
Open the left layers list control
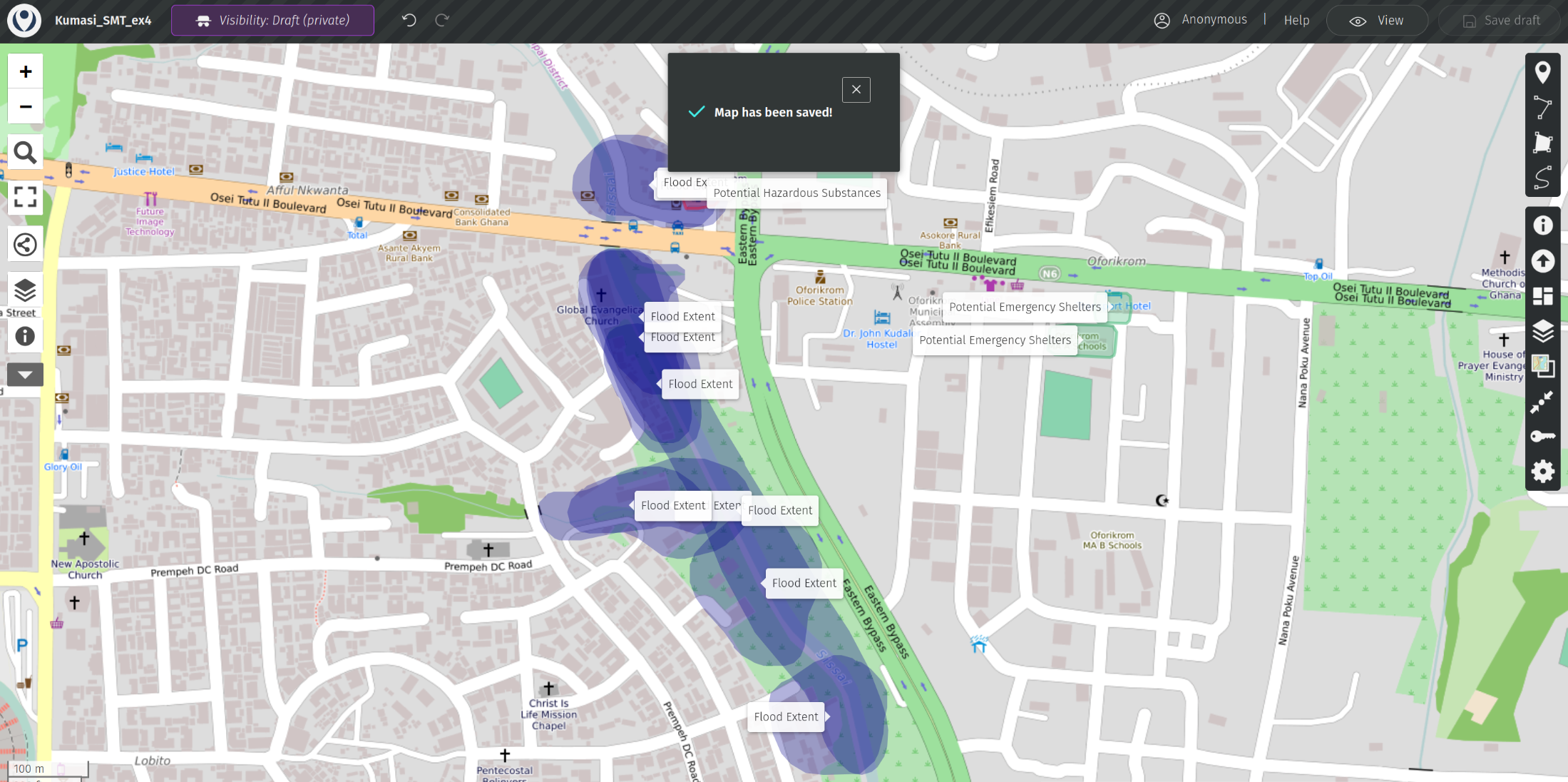click(x=25, y=290)
